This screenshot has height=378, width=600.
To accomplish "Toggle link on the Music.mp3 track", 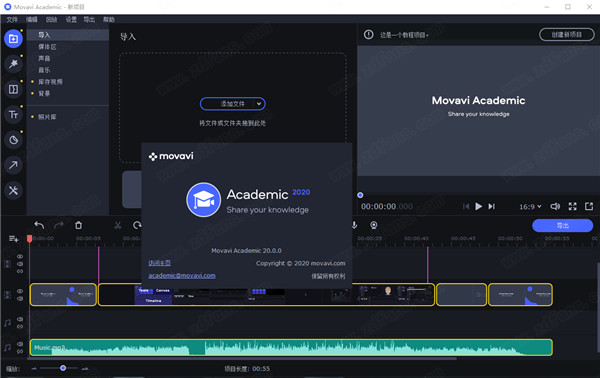I will pyautogui.click(x=20, y=351).
